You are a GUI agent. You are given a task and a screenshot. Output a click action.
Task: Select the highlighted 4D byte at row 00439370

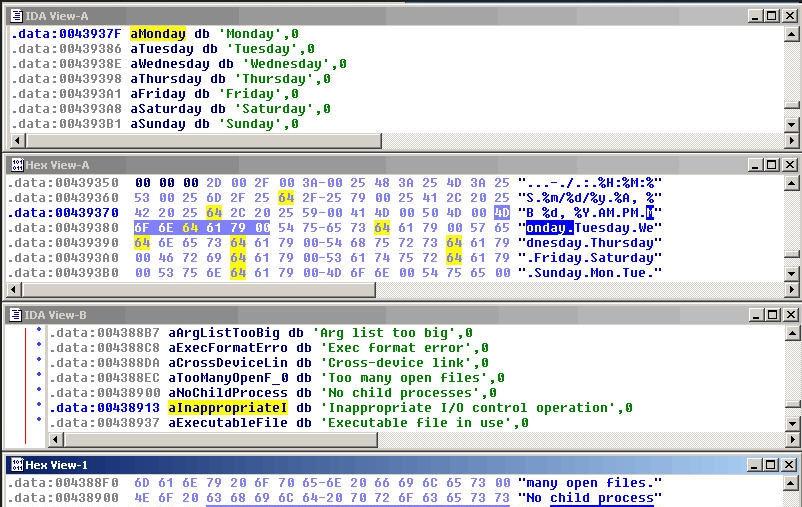[502, 213]
